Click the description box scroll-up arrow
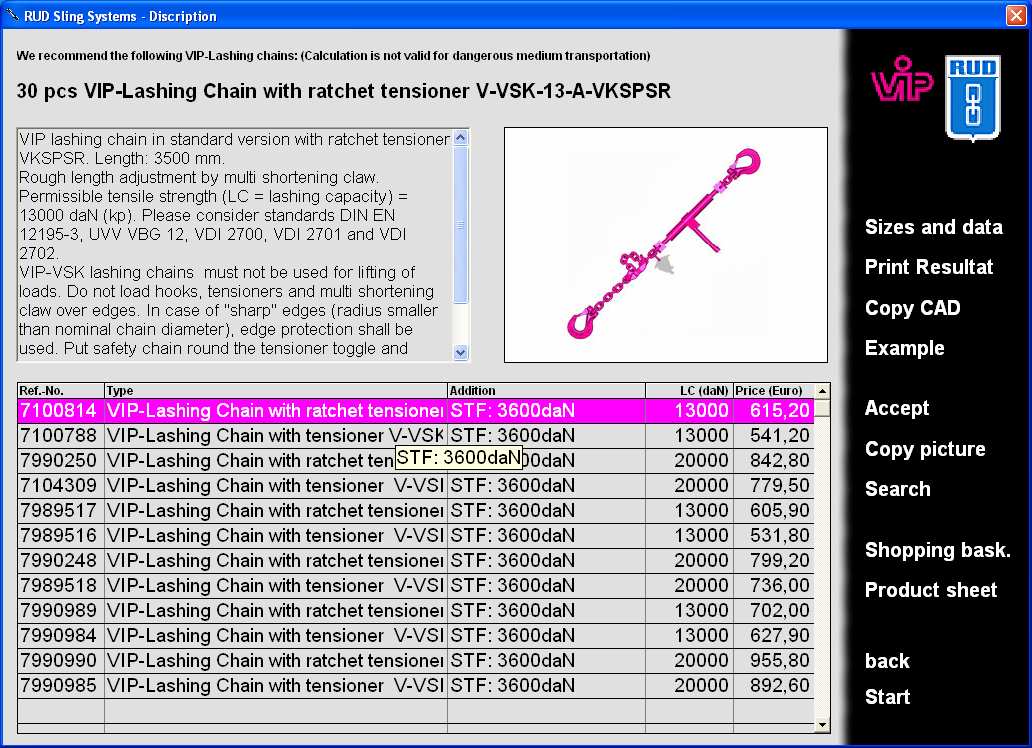This screenshot has height=748, width=1032. coord(461,138)
